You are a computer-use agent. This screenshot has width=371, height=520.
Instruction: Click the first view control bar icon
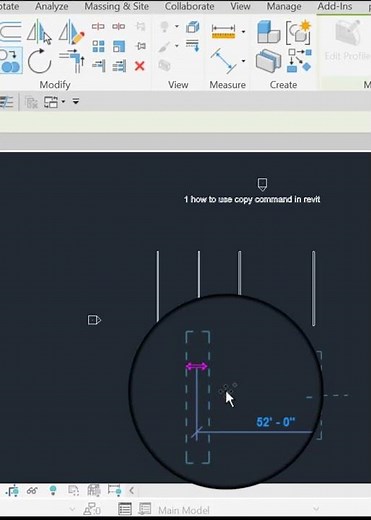tap(12, 491)
